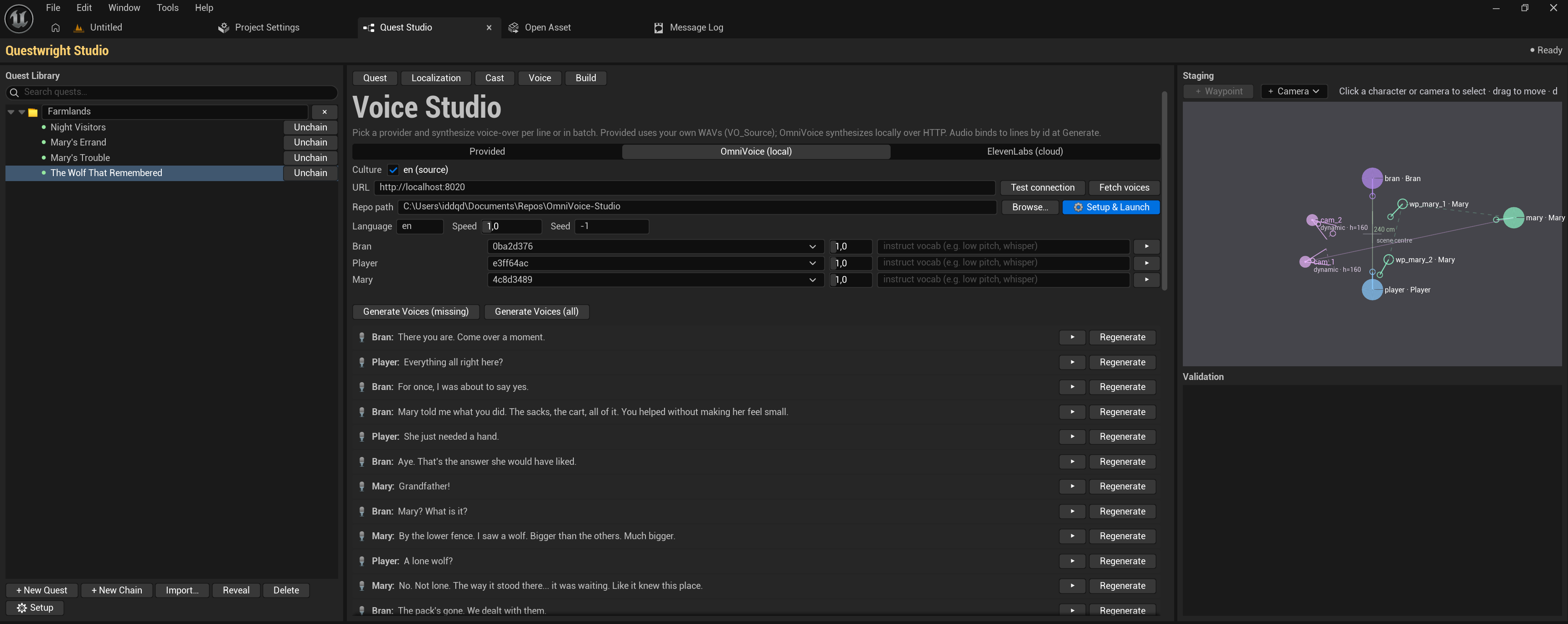This screenshot has height=624, width=1568.
Task: Select the OmniVoice (local) provider
Action: coord(756,151)
